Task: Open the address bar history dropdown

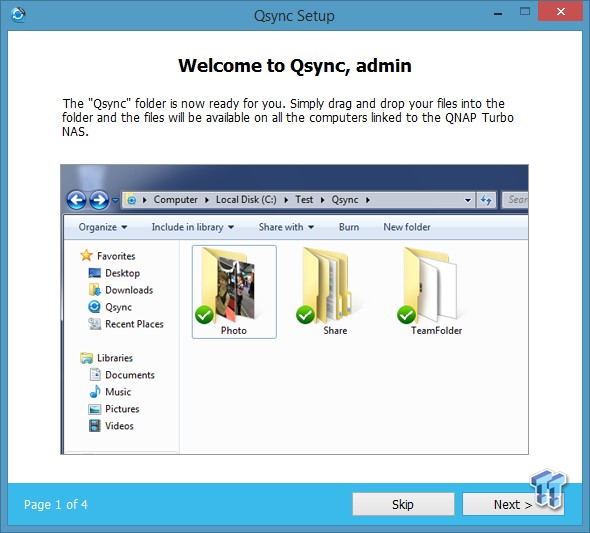Action: tap(468, 200)
